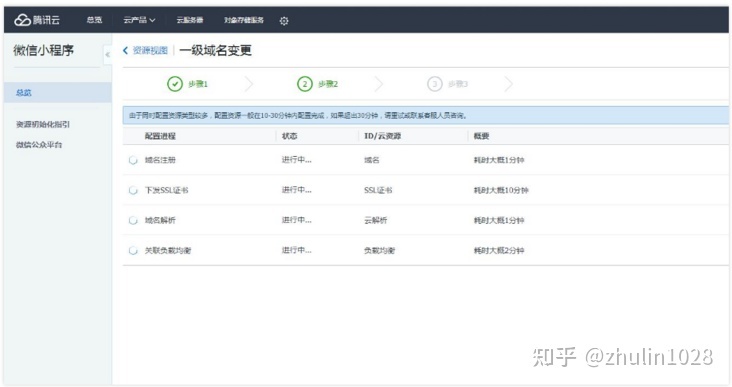Viewport: 732px width, 387px height.
Task: Click 进行中... status in 下发SSL证书 row
Action: (296, 190)
